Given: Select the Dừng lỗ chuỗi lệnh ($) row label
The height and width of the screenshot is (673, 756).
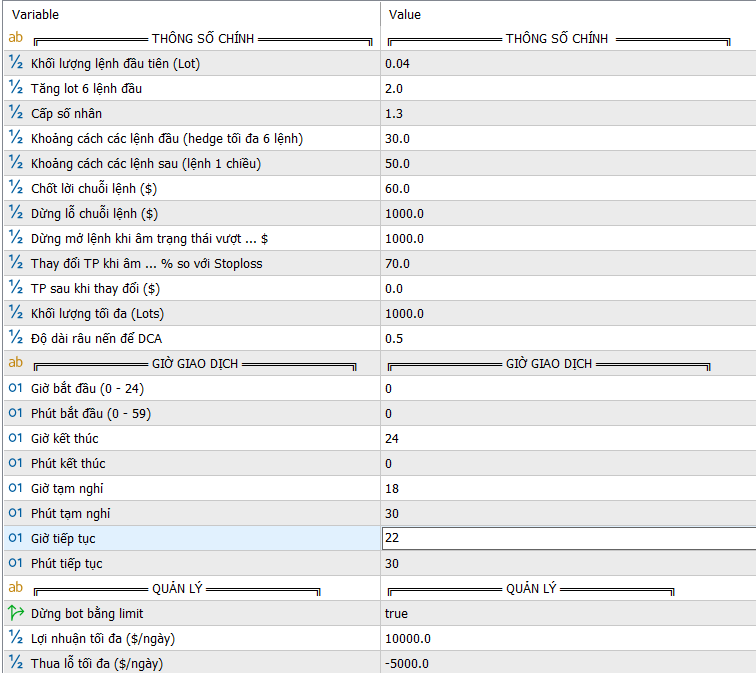Looking at the screenshot, I should click(x=94, y=214).
